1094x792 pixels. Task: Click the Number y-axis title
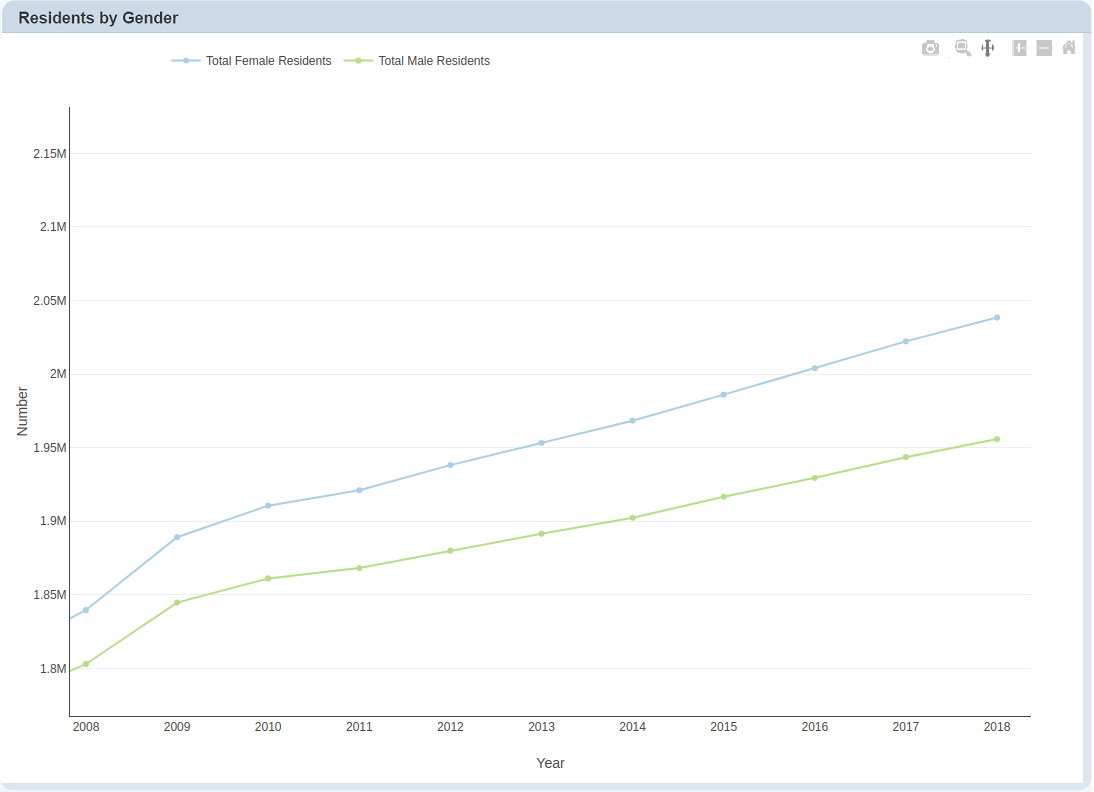pos(23,411)
